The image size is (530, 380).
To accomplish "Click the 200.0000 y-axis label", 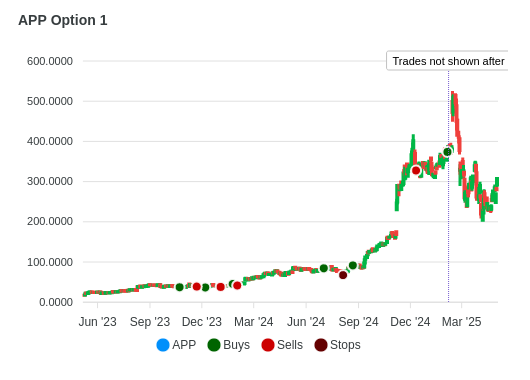I will 50,221.
